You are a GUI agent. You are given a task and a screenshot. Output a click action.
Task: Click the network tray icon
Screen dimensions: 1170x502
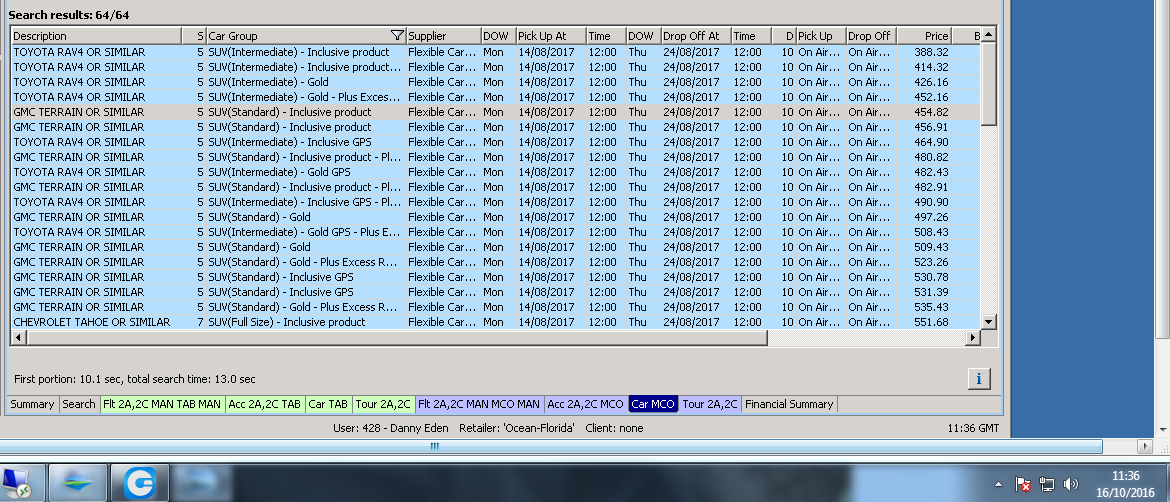pyautogui.click(x=1046, y=484)
